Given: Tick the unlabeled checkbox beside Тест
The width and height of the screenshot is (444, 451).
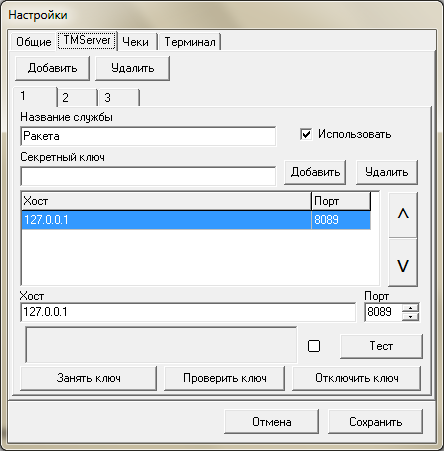Looking at the screenshot, I should pos(314,346).
